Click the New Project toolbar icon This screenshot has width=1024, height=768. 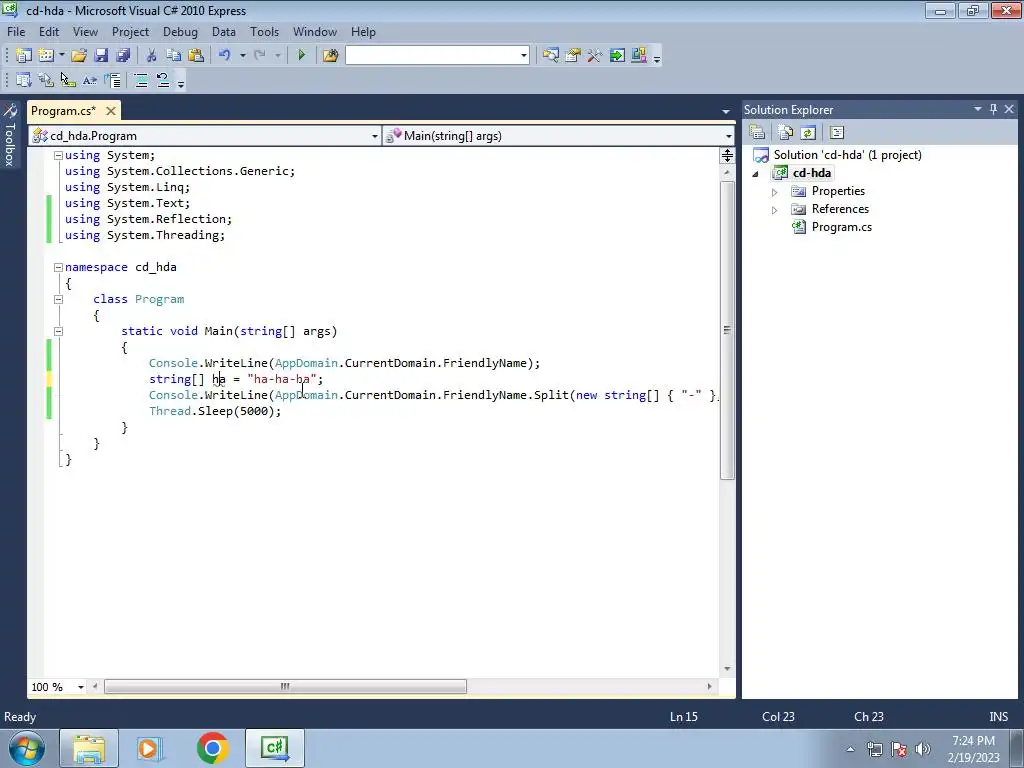click(x=24, y=56)
